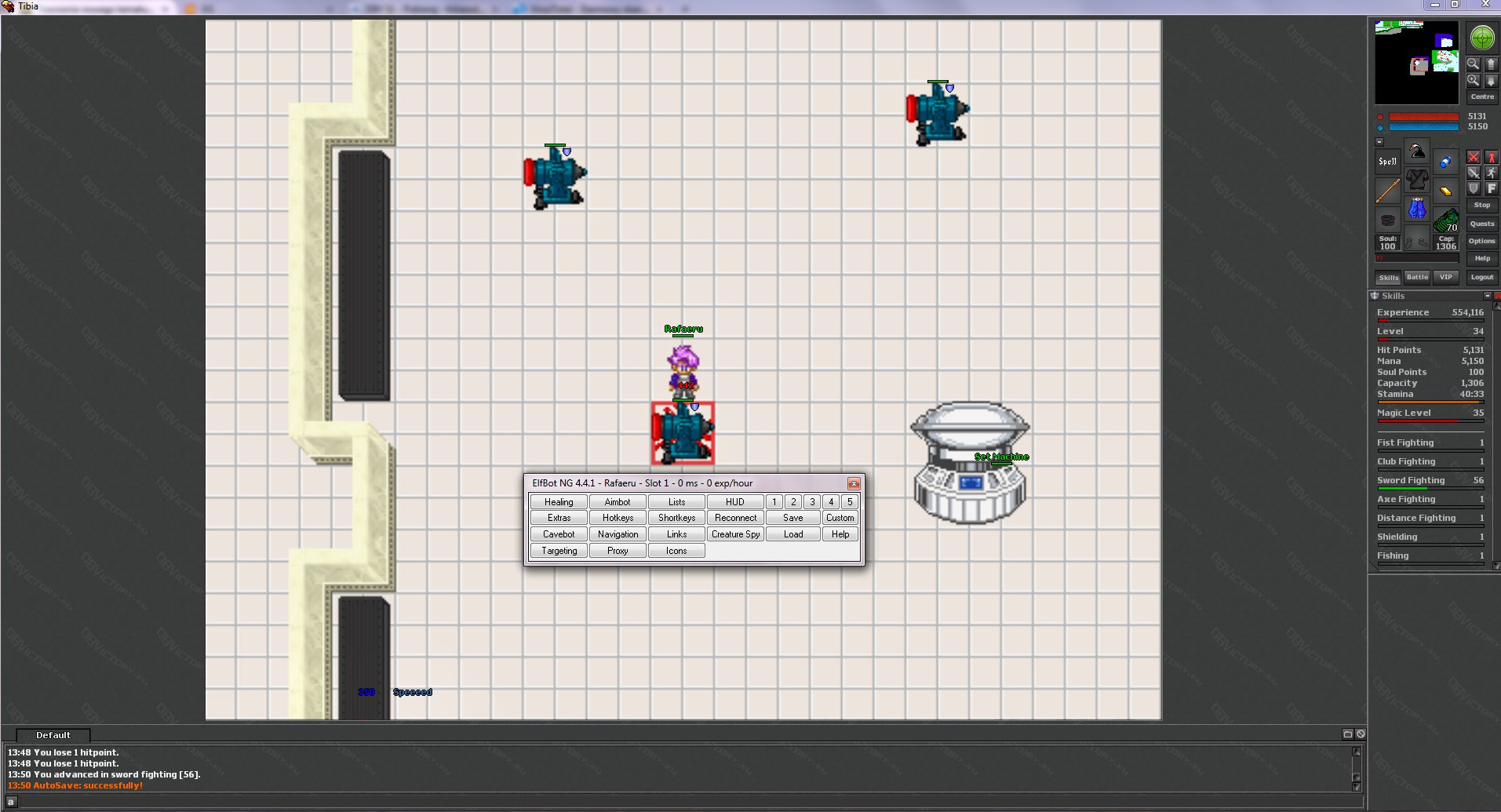The height and width of the screenshot is (812, 1501).
Task: Click the green minimap compass rose
Action: click(1482, 37)
